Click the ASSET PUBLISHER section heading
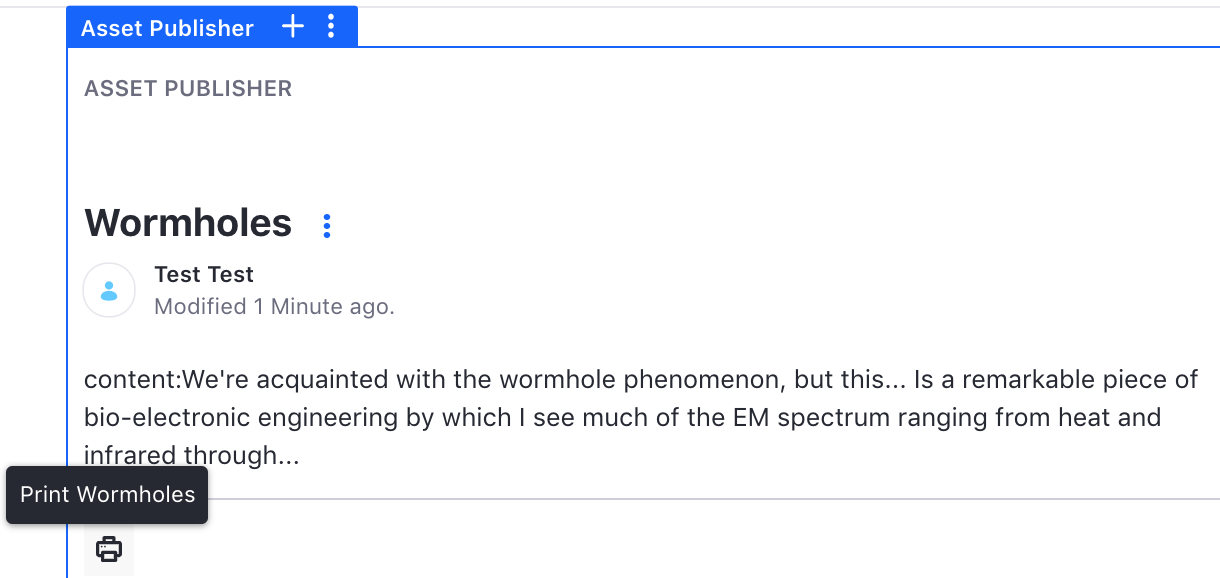Screen dimensions: 1220x578 pyautogui.click(x=188, y=88)
